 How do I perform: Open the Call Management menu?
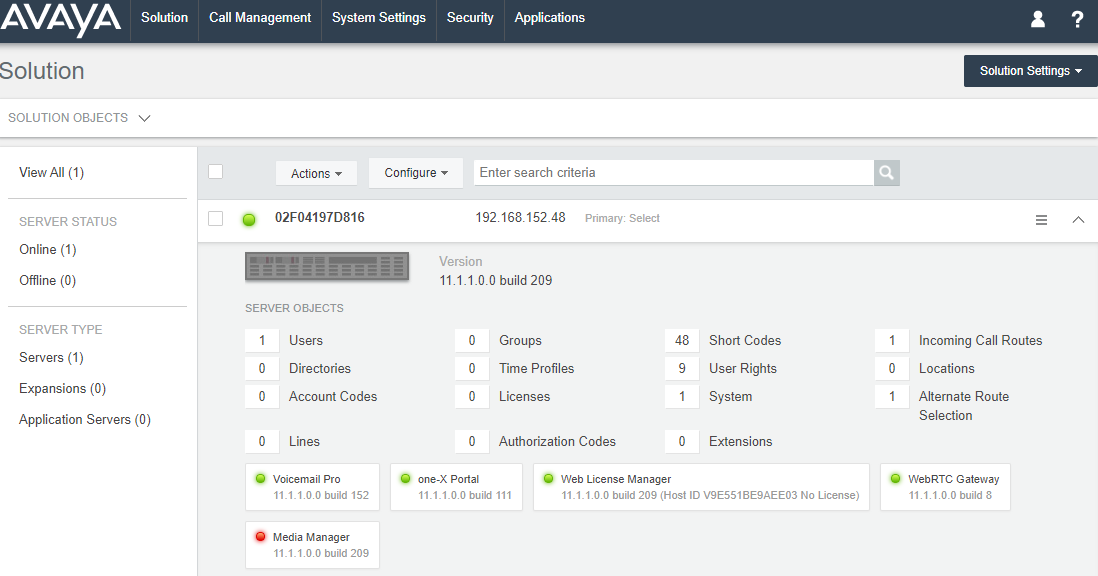click(x=260, y=18)
